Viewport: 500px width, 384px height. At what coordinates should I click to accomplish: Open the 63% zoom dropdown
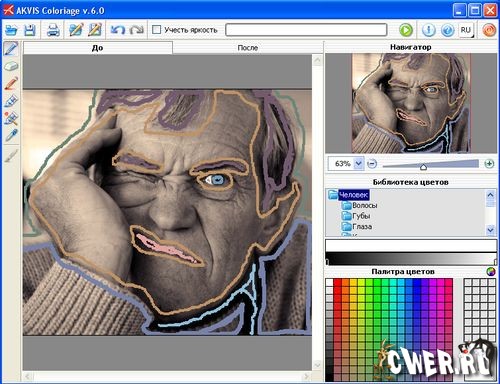(358, 164)
